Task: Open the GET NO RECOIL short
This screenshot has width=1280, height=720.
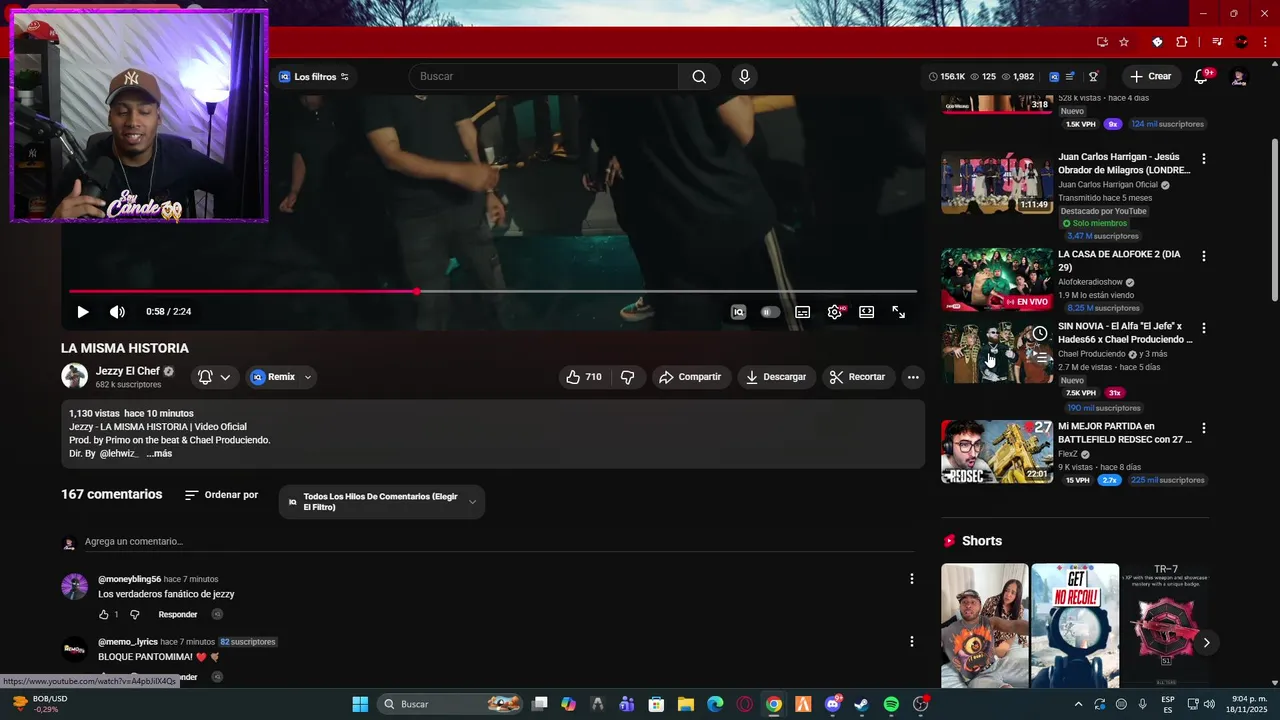Action: point(1075,625)
